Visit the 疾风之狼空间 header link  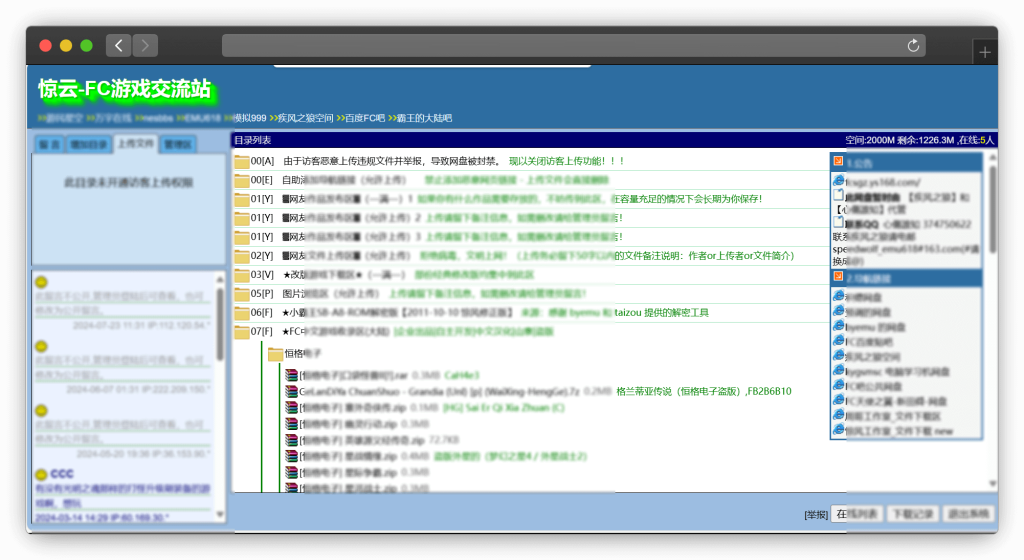(x=305, y=118)
